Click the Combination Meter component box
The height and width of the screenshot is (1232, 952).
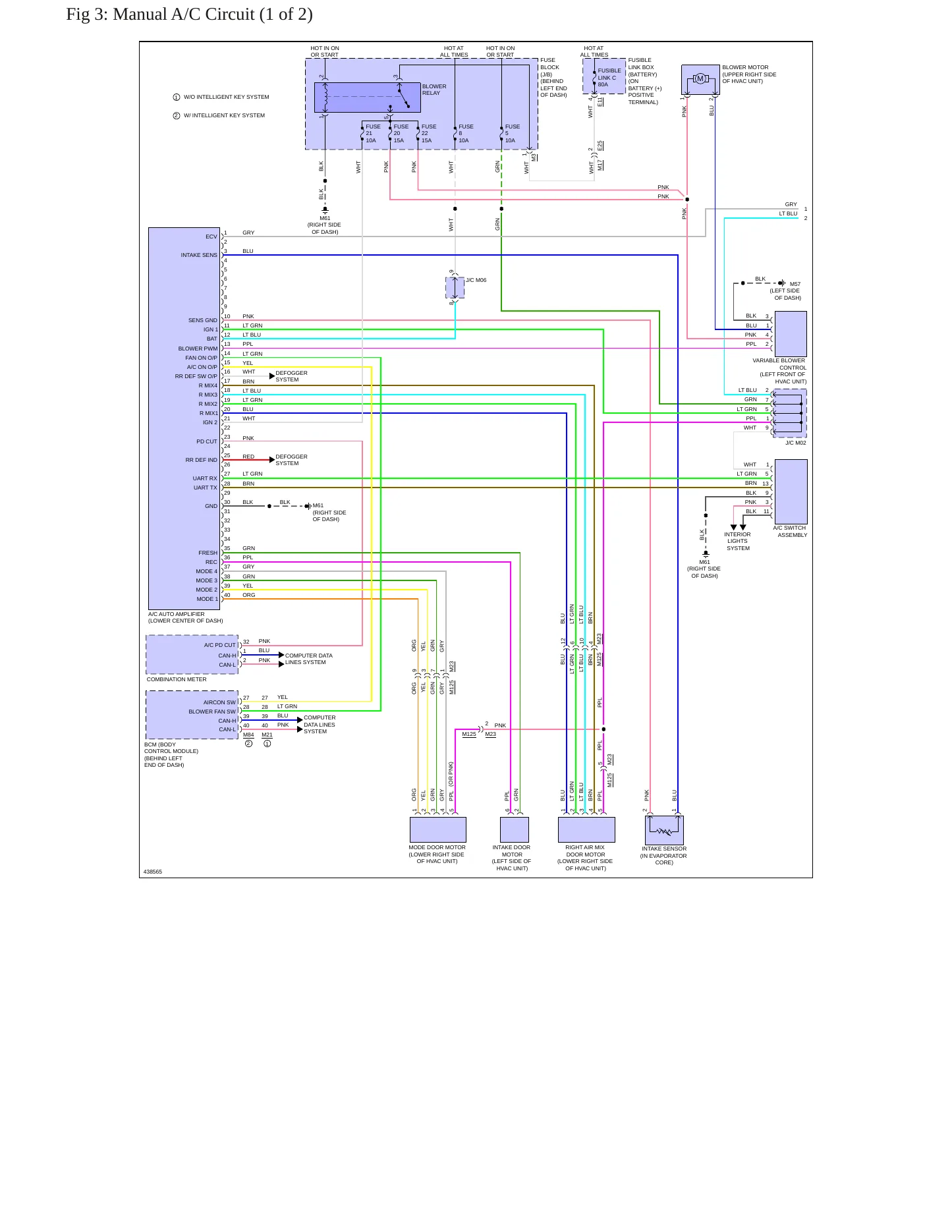pos(192,655)
